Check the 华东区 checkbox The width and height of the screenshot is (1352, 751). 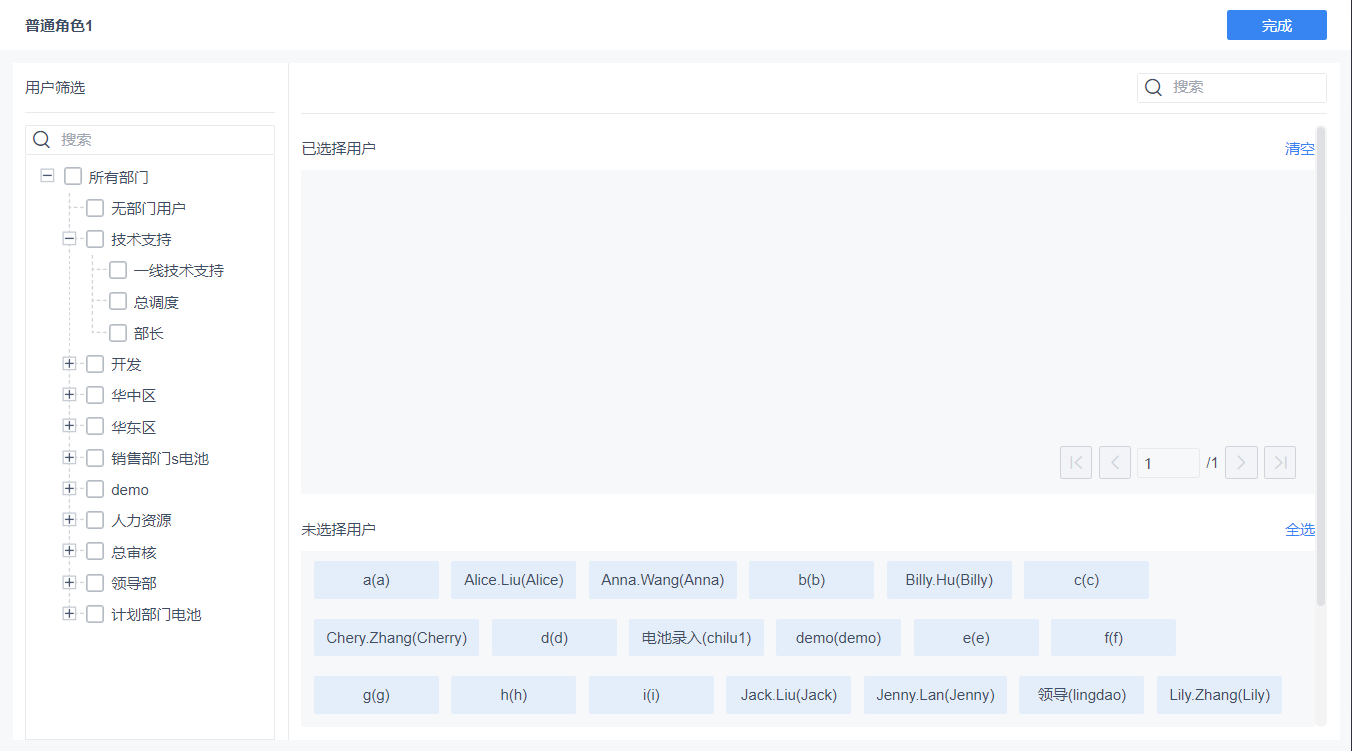(95, 426)
